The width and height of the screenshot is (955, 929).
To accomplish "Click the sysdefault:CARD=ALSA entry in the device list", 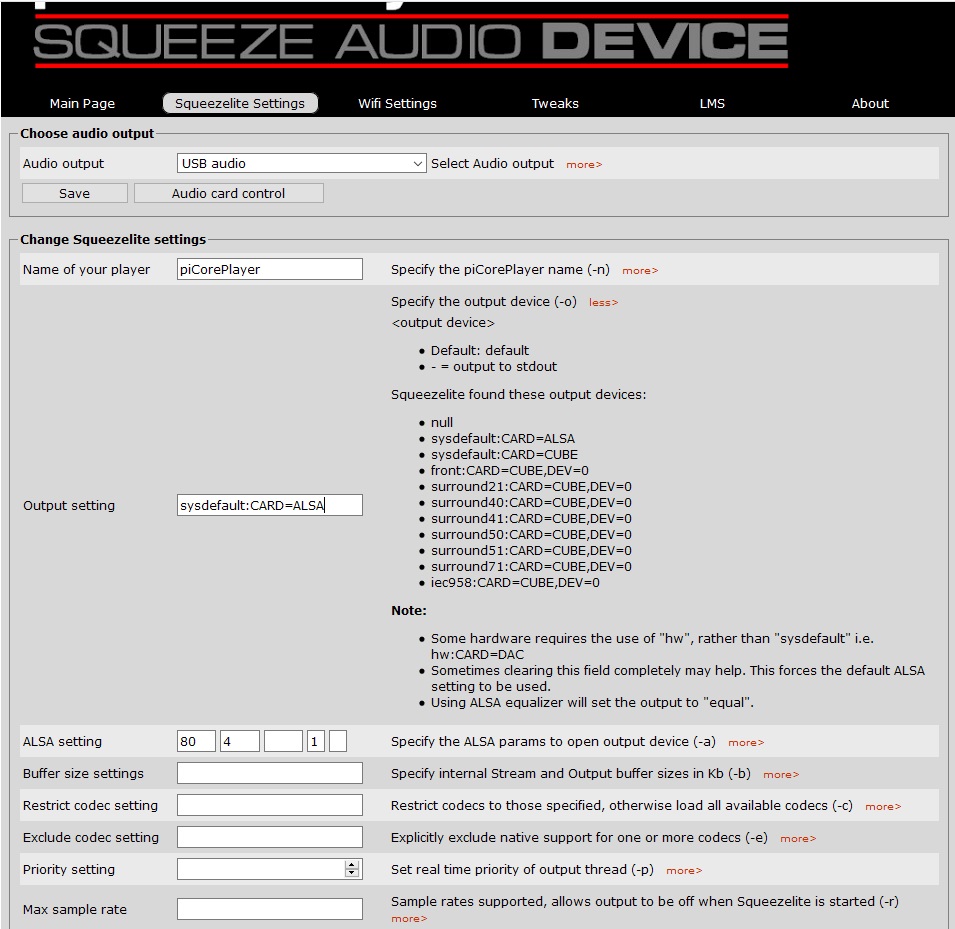I will click(x=503, y=439).
